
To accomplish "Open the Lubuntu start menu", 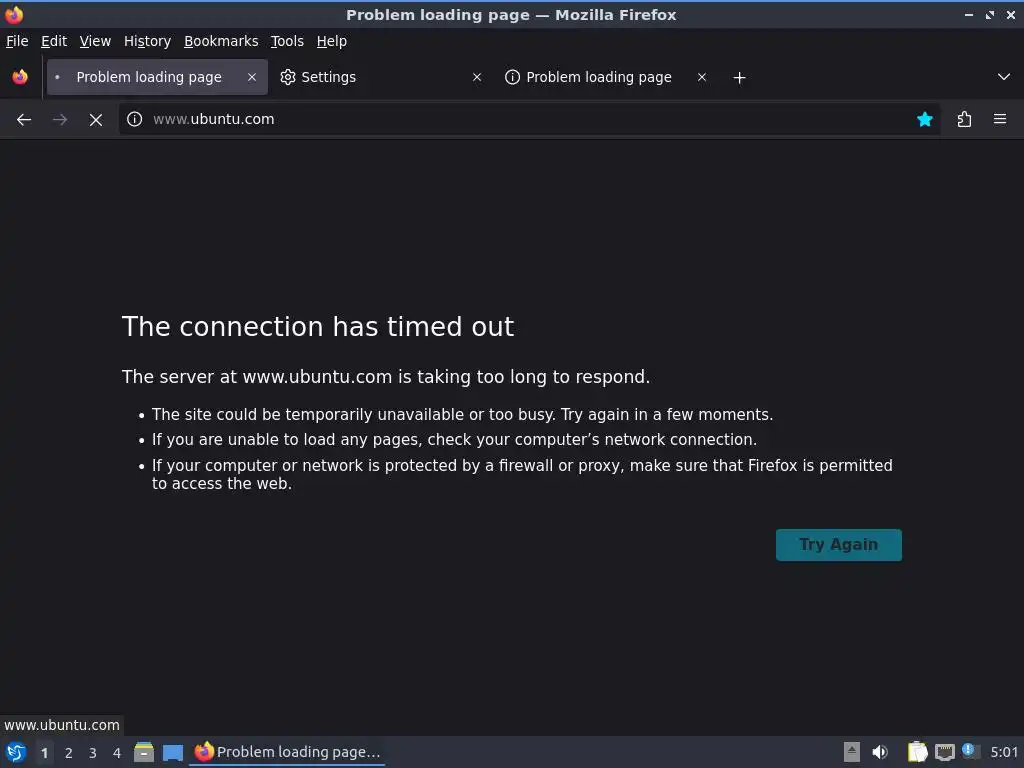I will [16, 752].
